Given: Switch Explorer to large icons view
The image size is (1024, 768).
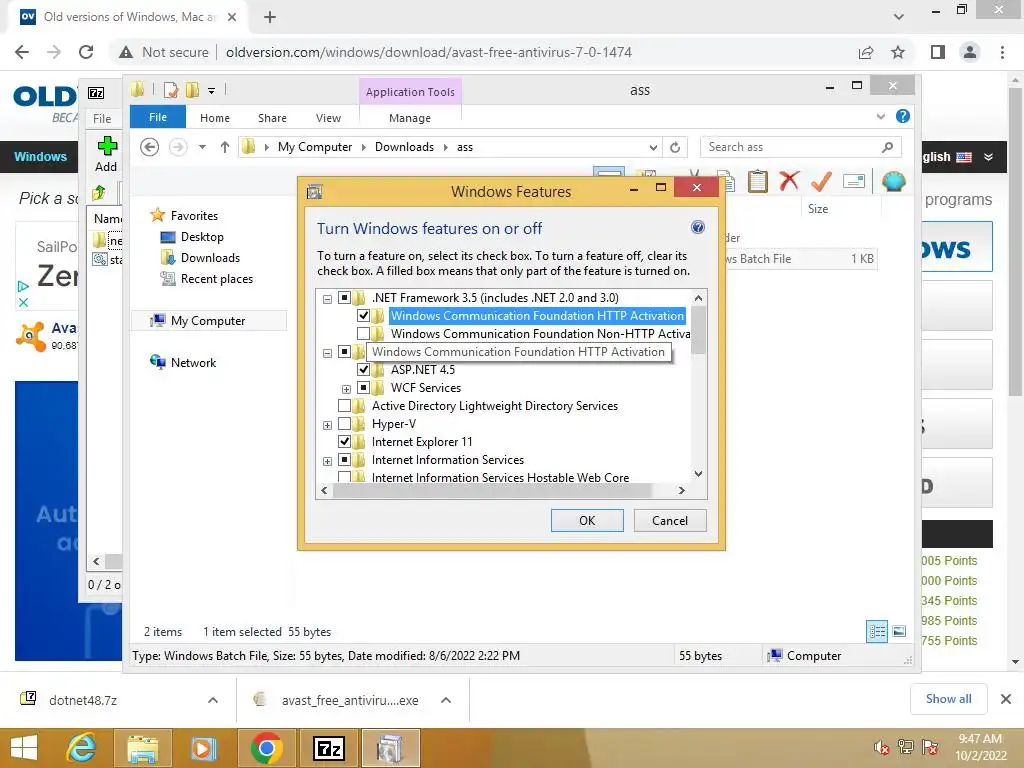Looking at the screenshot, I should [899, 632].
